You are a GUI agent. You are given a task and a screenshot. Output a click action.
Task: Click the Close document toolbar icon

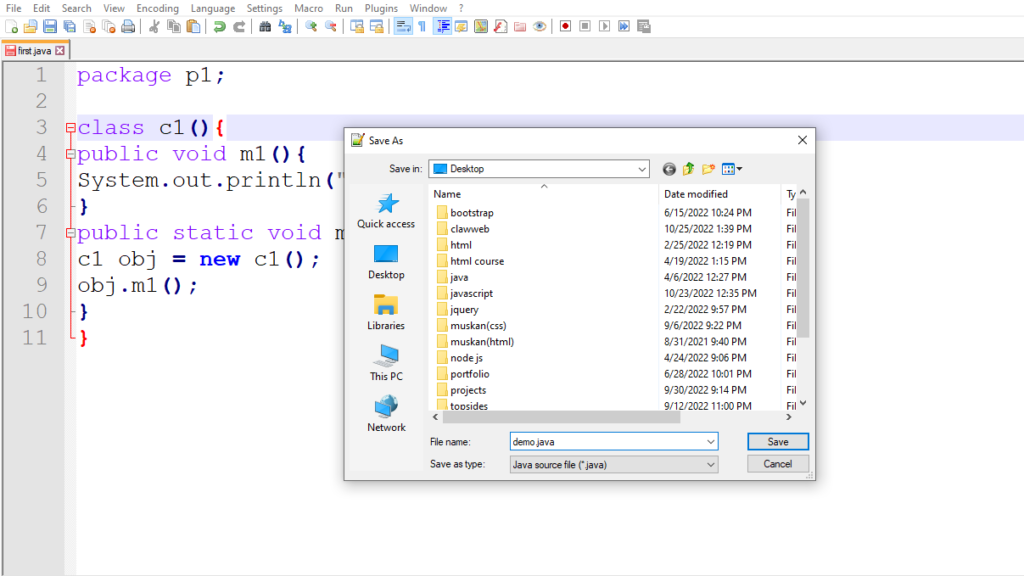(x=89, y=27)
